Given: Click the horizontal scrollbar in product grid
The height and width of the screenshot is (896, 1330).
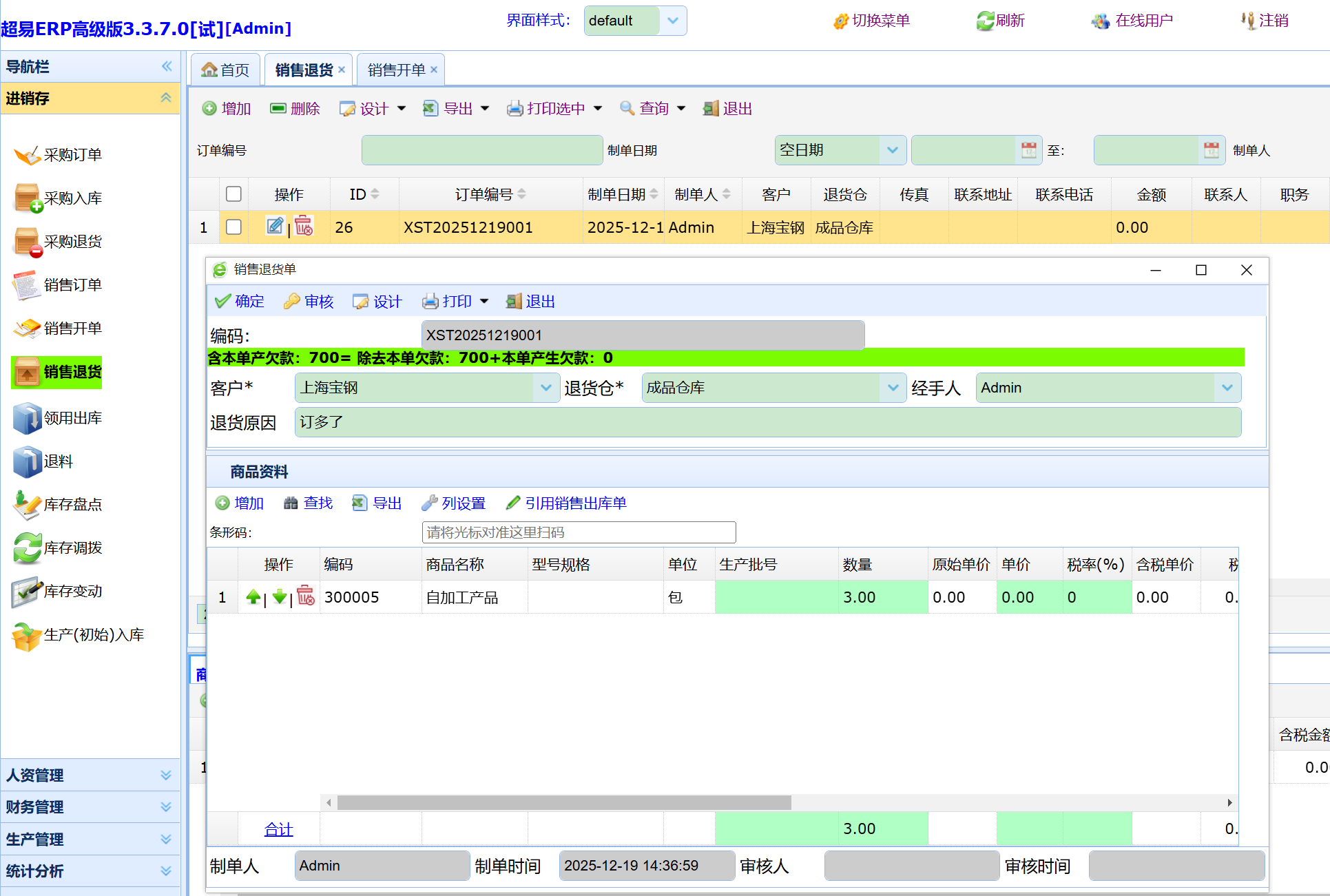Looking at the screenshot, I should tap(563, 803).
